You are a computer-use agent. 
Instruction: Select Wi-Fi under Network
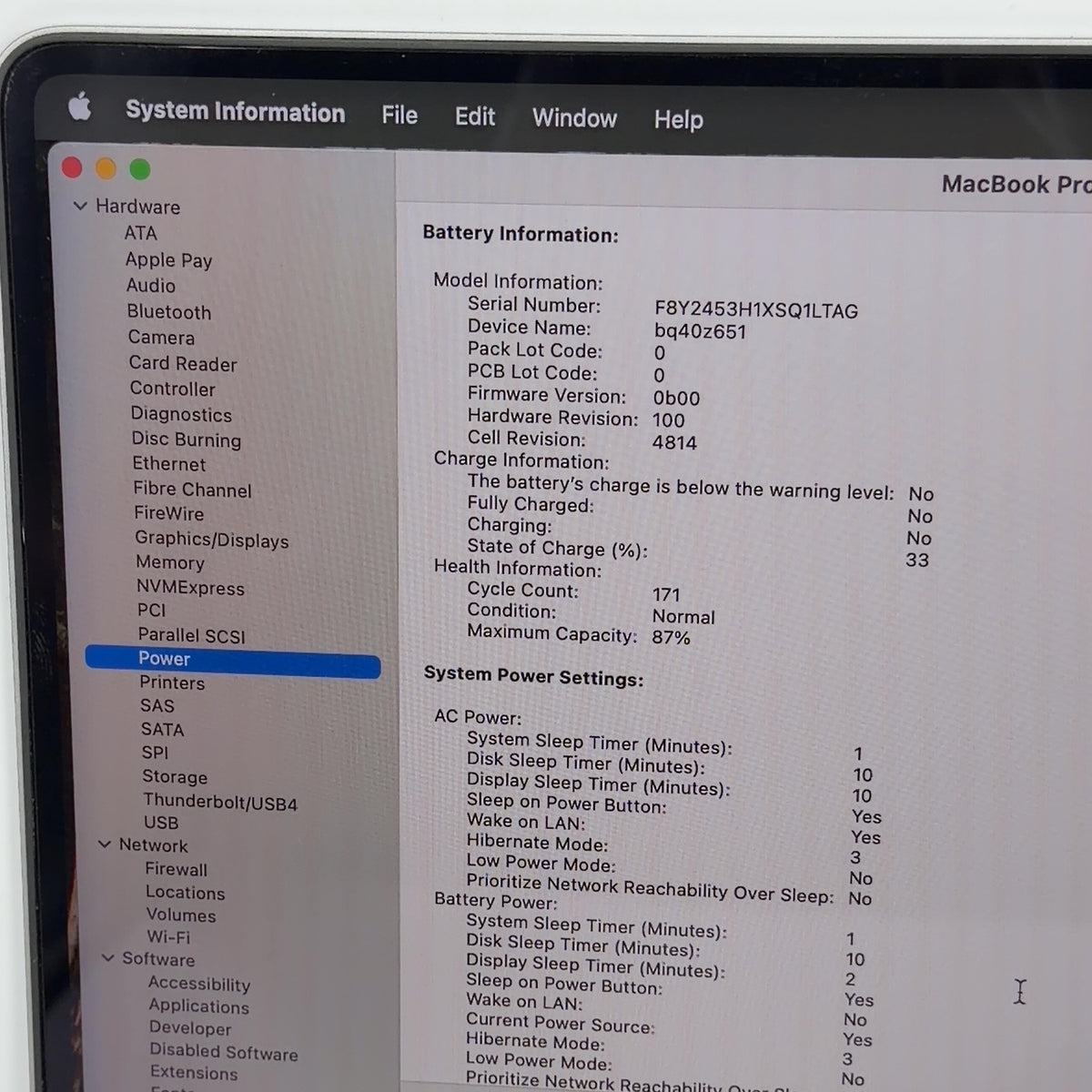coord(168,937)
